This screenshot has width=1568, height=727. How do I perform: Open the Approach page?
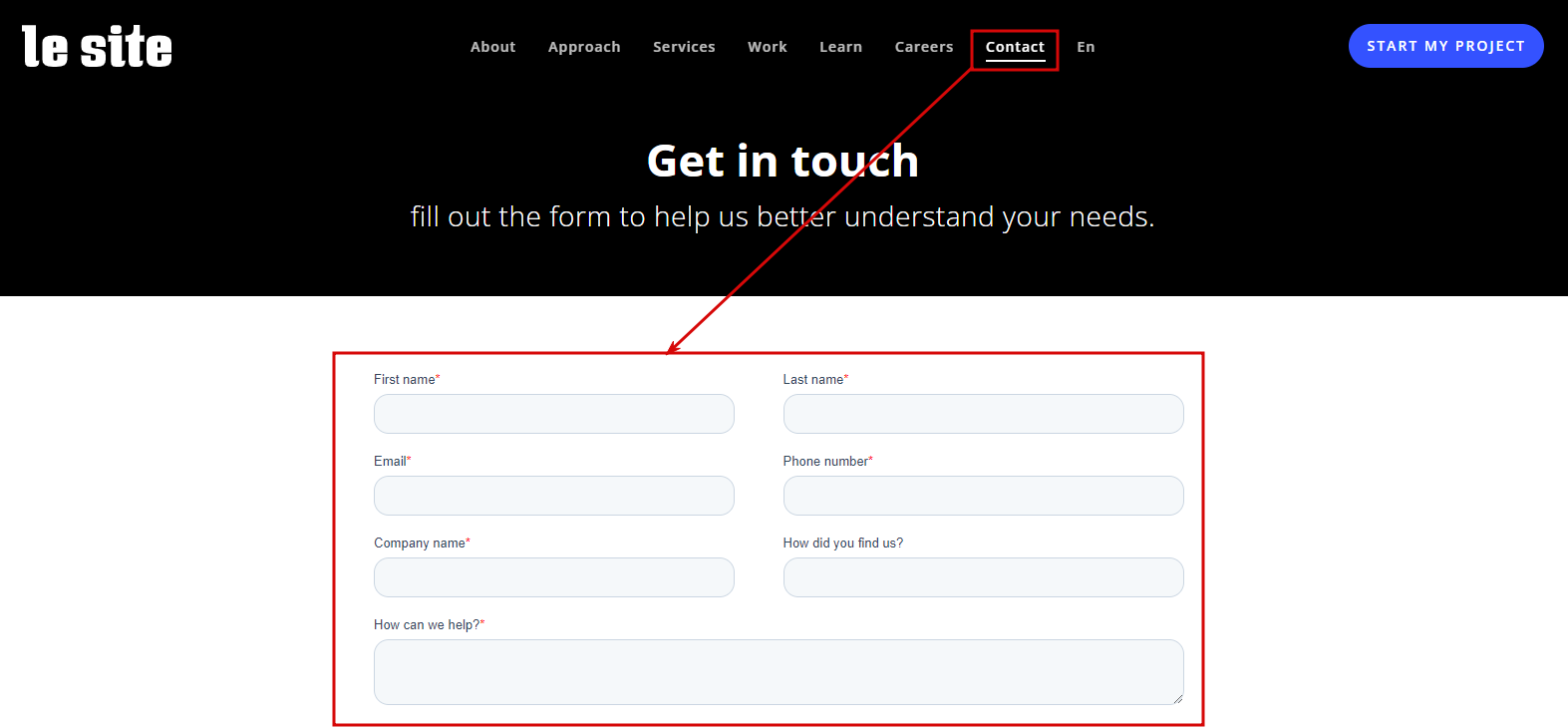point(584,47)
